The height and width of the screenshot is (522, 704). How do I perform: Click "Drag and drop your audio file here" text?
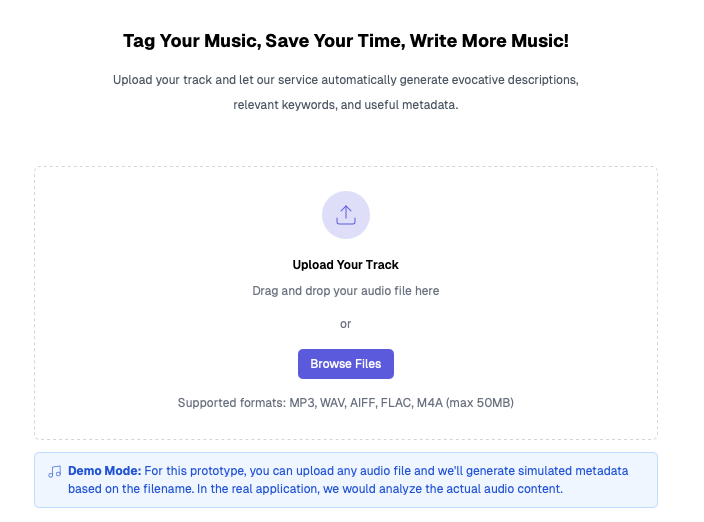[346, 291]
